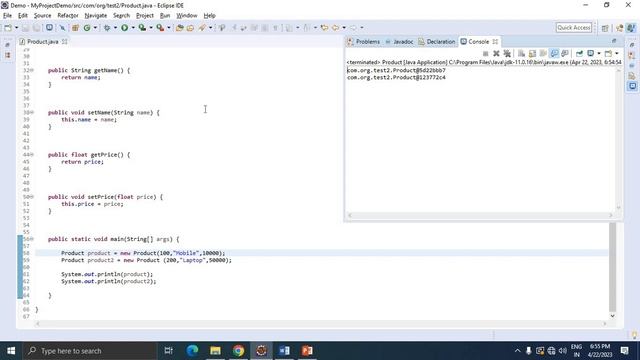
Task: Click the Quick Access field
Action: tap(573, 28)
